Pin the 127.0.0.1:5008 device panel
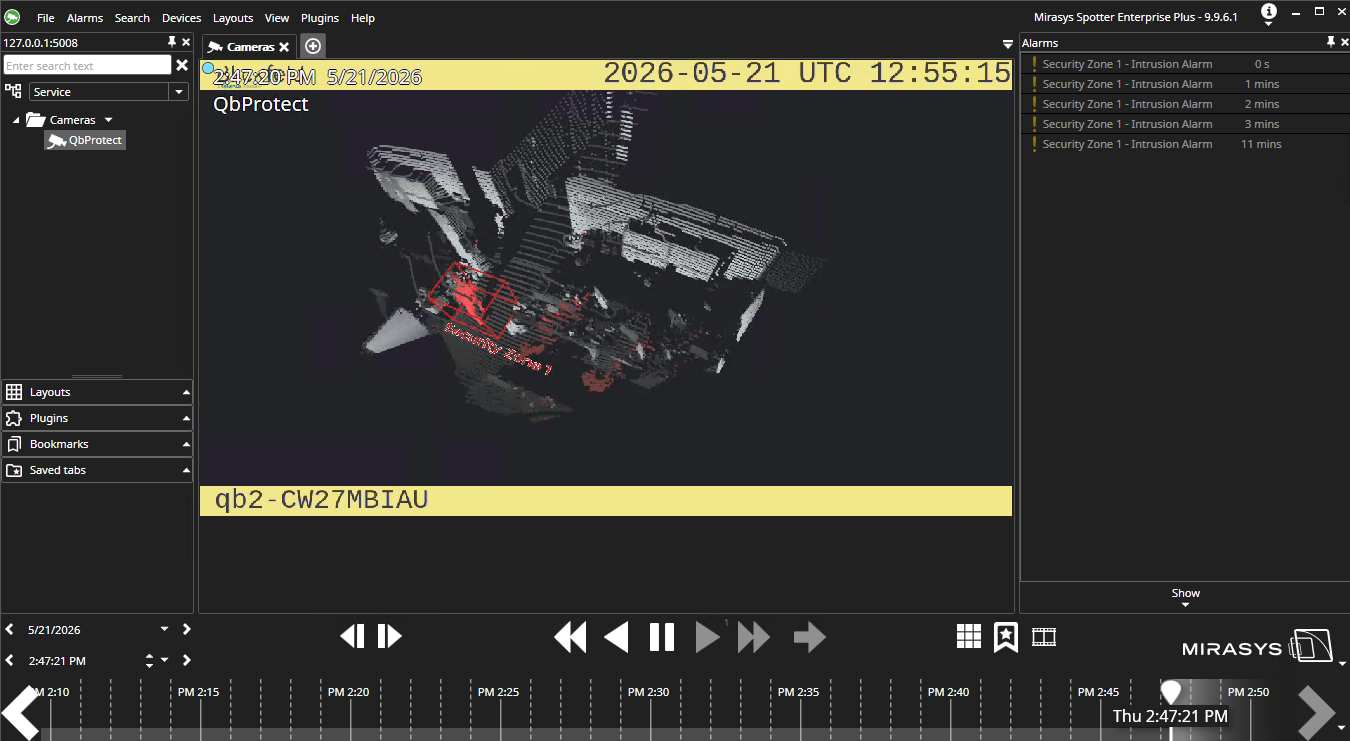1350x741 pixels. [x=172, y=42]
